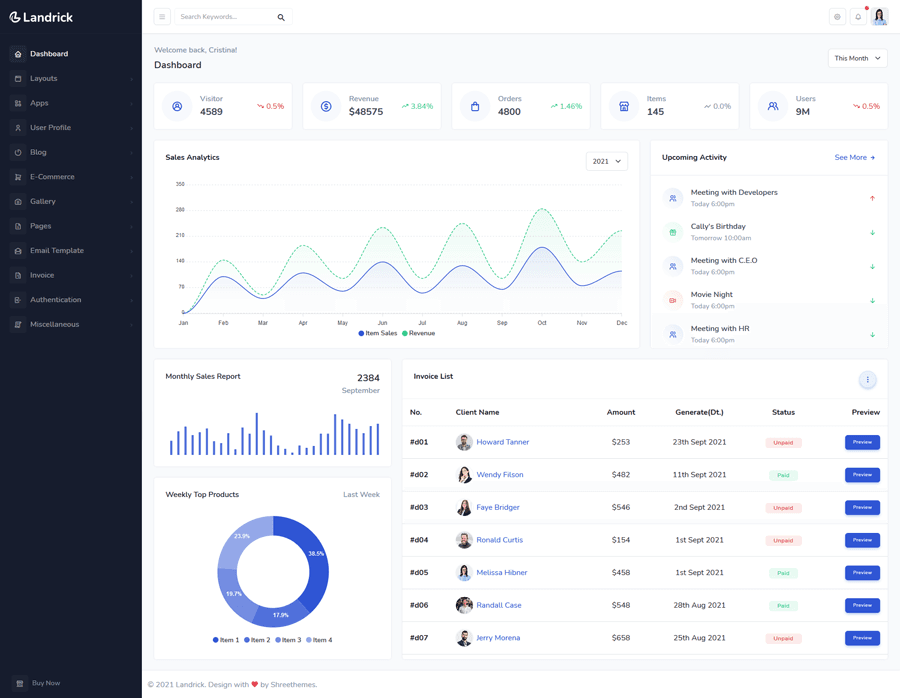Toggle the Item Sales legend in Sales Analytics
This screenshot has height=698, width=900.
click(379, 333)
